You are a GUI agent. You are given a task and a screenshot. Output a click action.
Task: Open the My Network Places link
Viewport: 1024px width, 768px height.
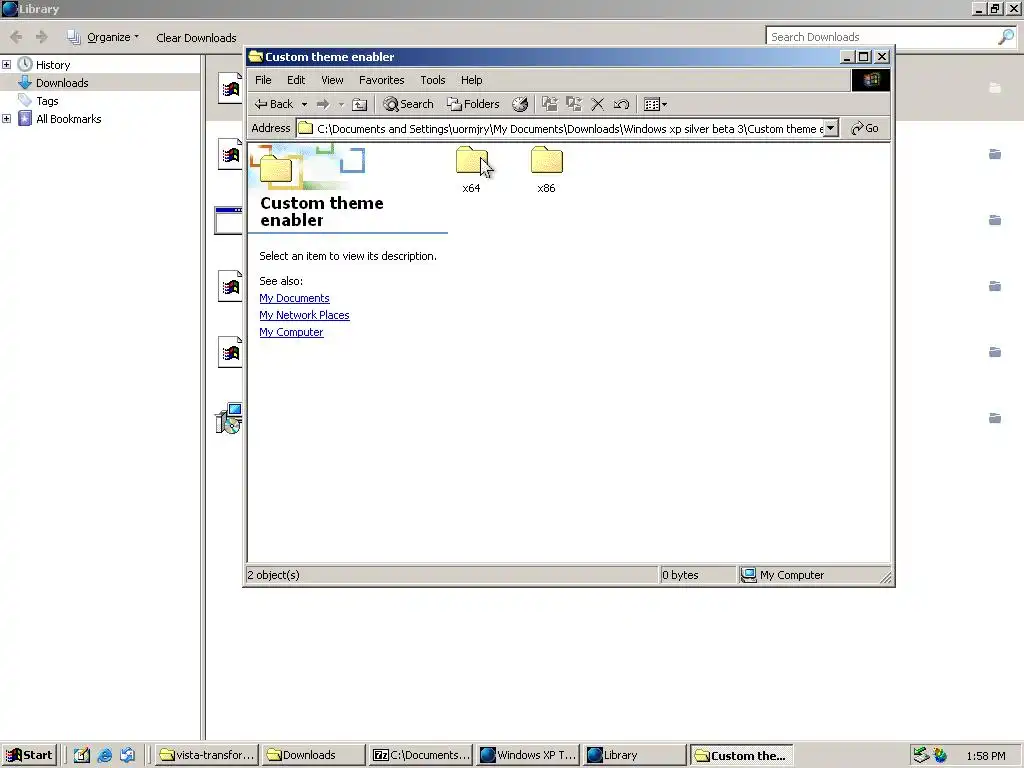304,315
